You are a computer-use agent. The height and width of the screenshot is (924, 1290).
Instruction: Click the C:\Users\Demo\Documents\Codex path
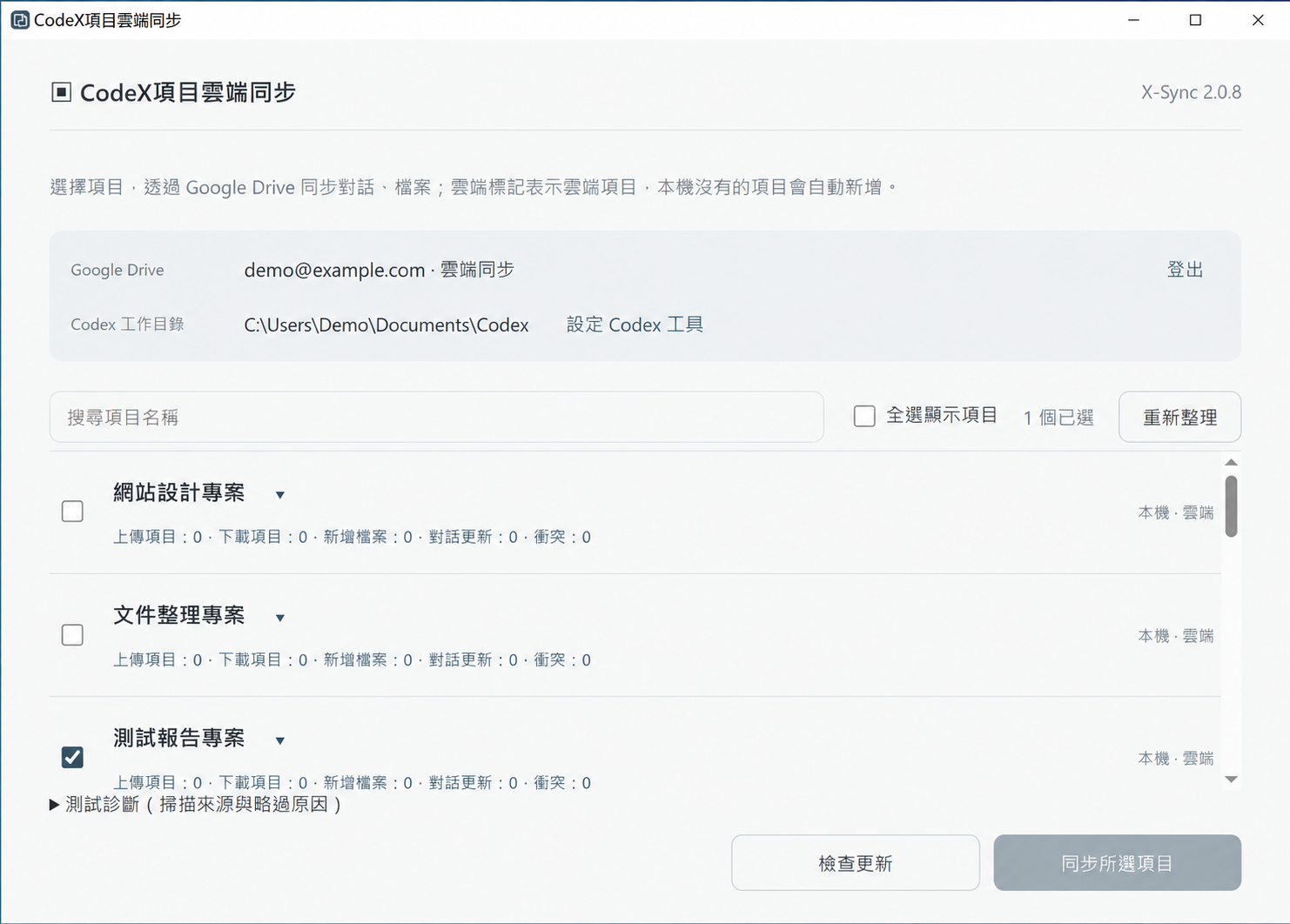click(386, 325)
